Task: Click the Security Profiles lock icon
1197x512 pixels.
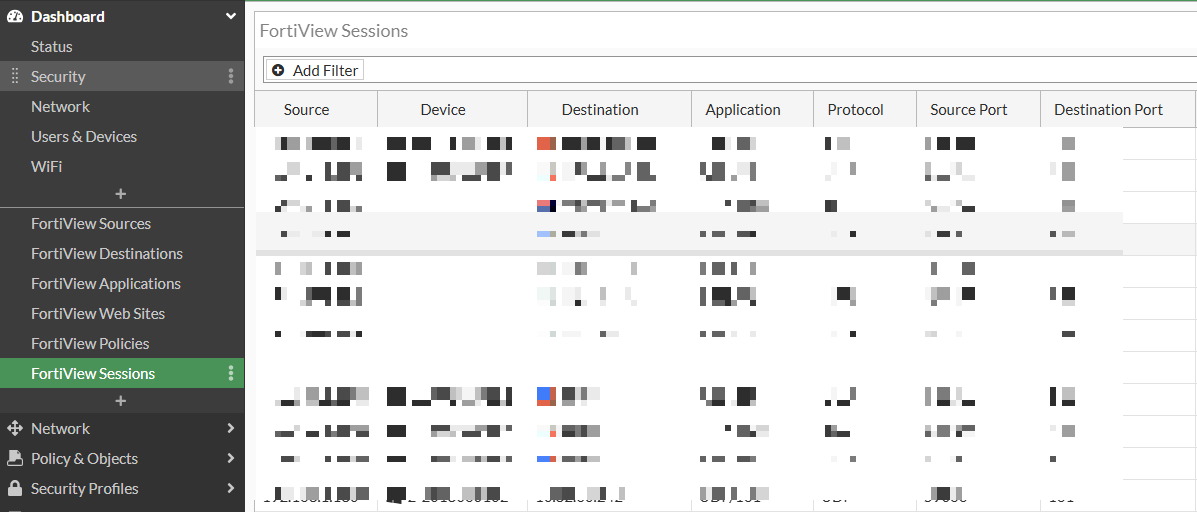Action: pos(15,488)
